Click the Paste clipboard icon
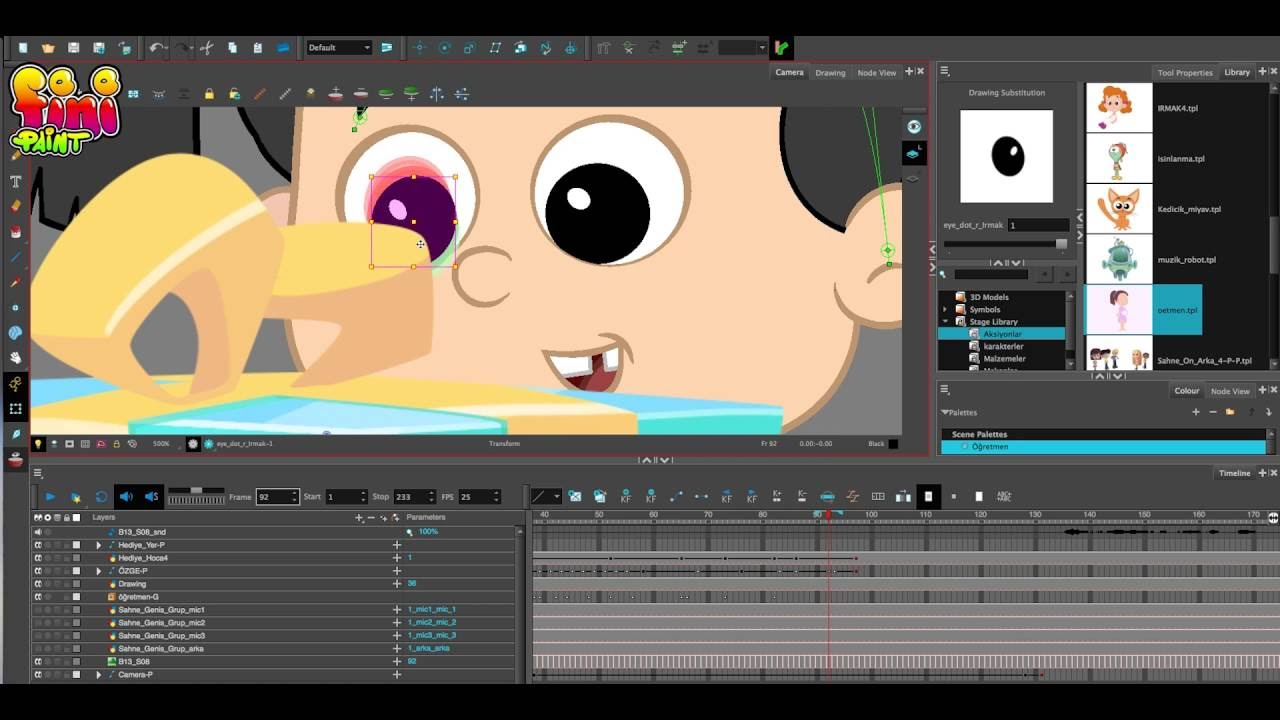1280x720 pixels. pos(258,47)
